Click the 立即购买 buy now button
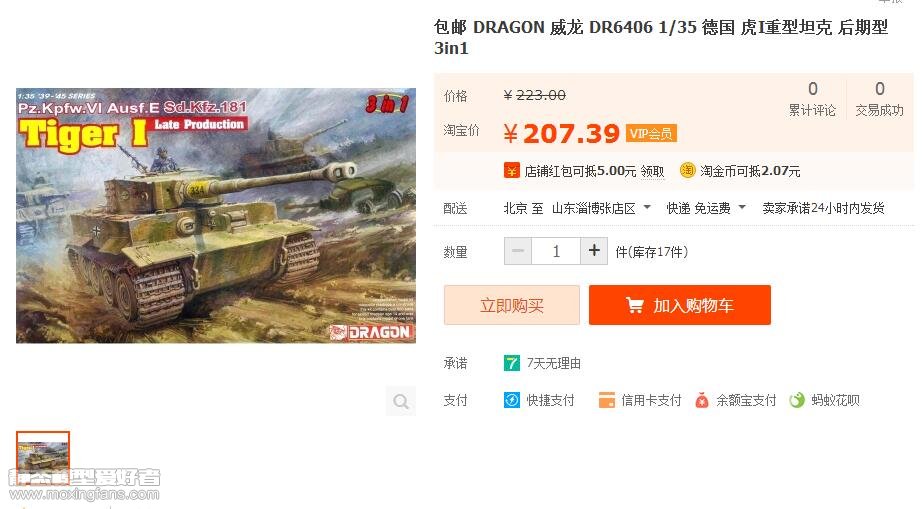The image size is (922, 509). 512,305
